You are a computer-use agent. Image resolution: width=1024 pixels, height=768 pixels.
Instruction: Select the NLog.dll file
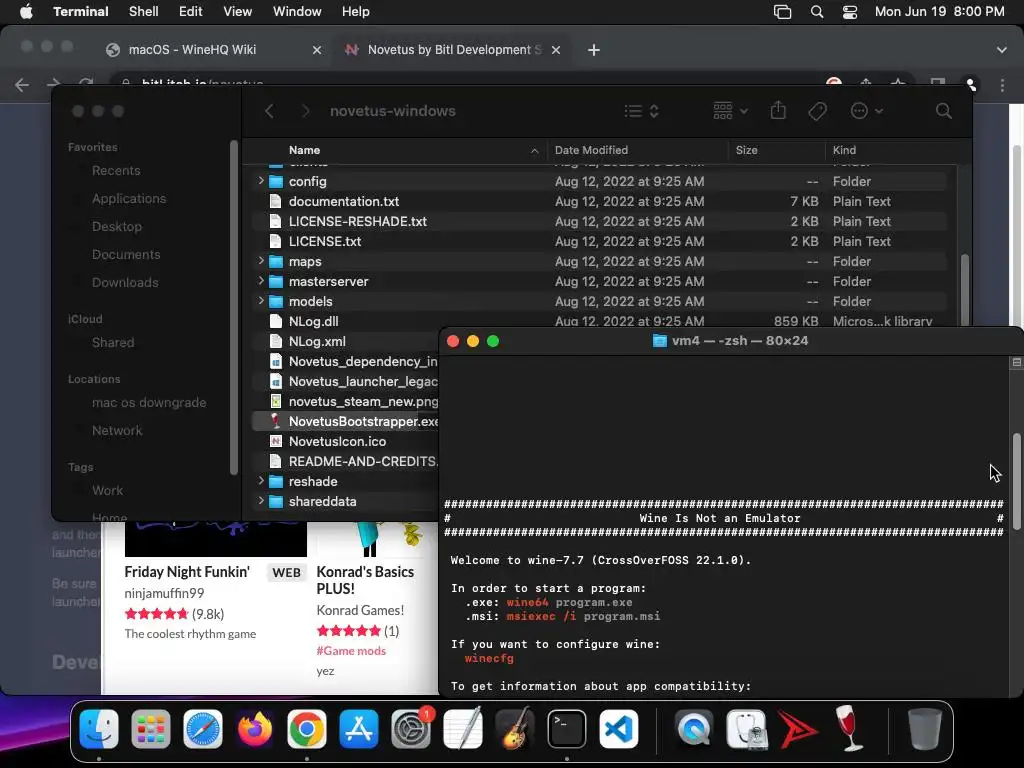[x=313, y=321]
